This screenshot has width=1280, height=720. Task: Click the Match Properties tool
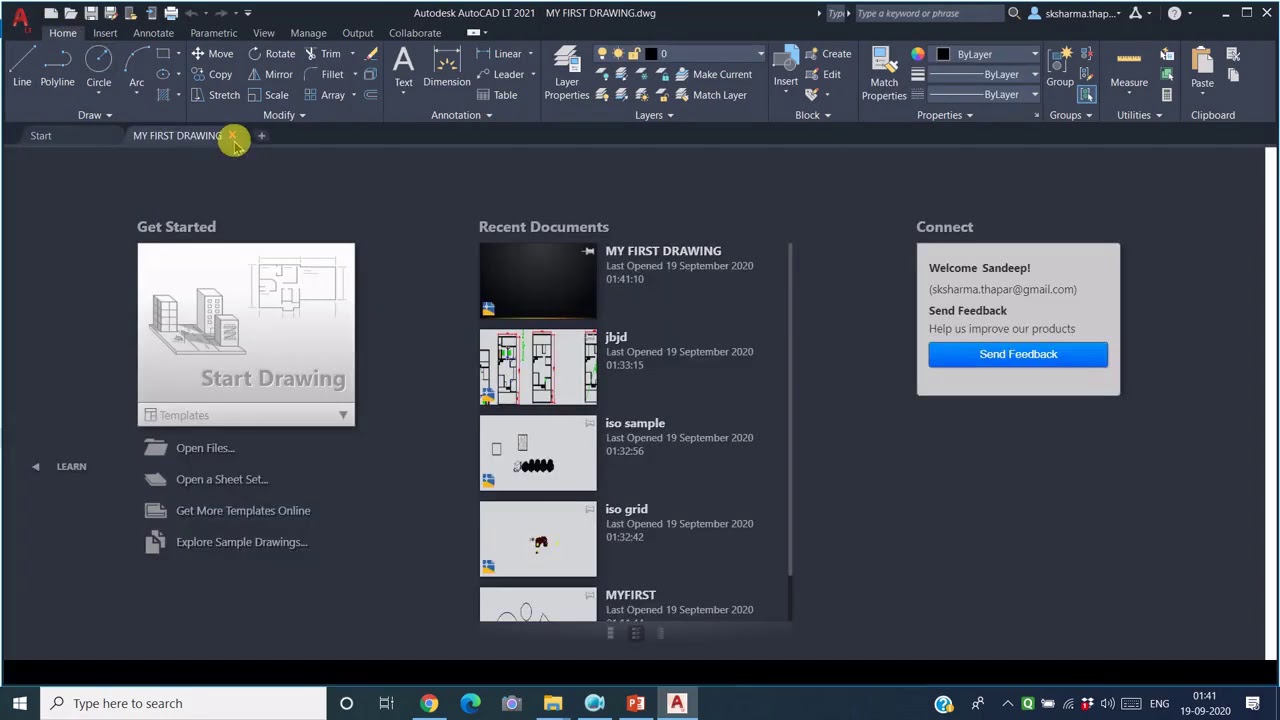pos(884,73)
